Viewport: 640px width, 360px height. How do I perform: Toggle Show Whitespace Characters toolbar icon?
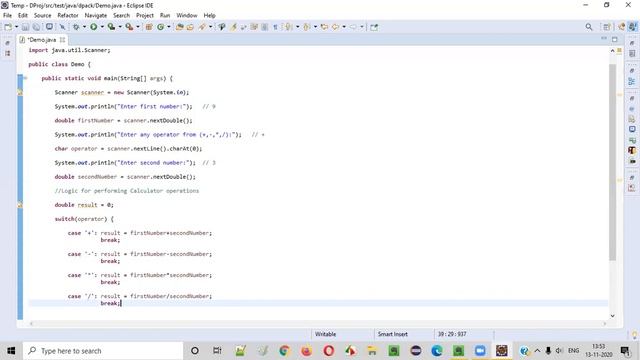click(x=275, y=27)
